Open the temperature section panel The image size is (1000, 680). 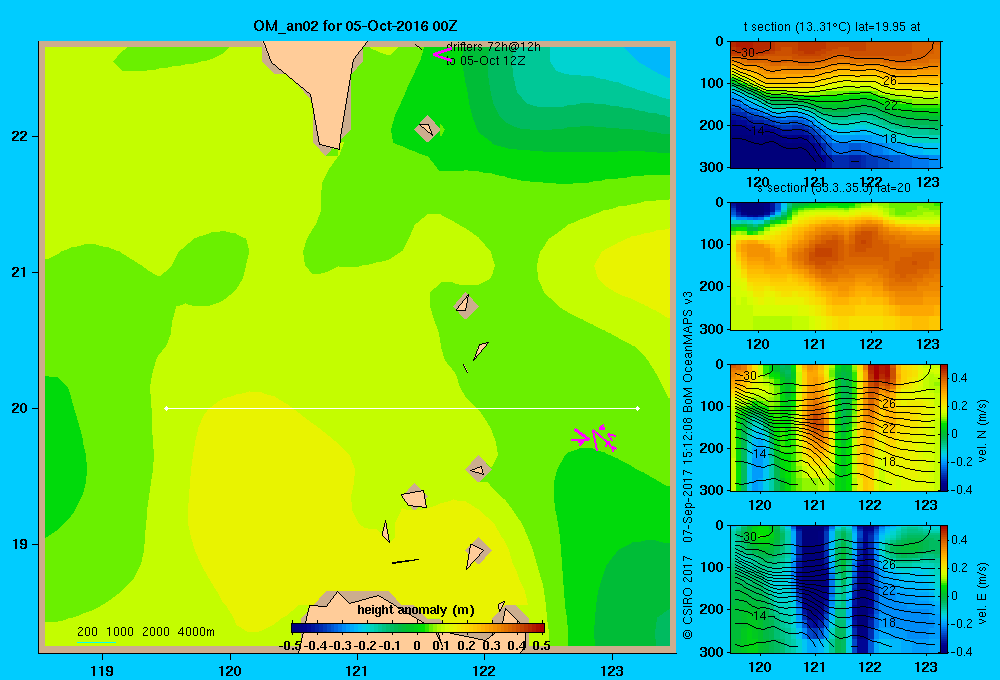tap(835, 105)
